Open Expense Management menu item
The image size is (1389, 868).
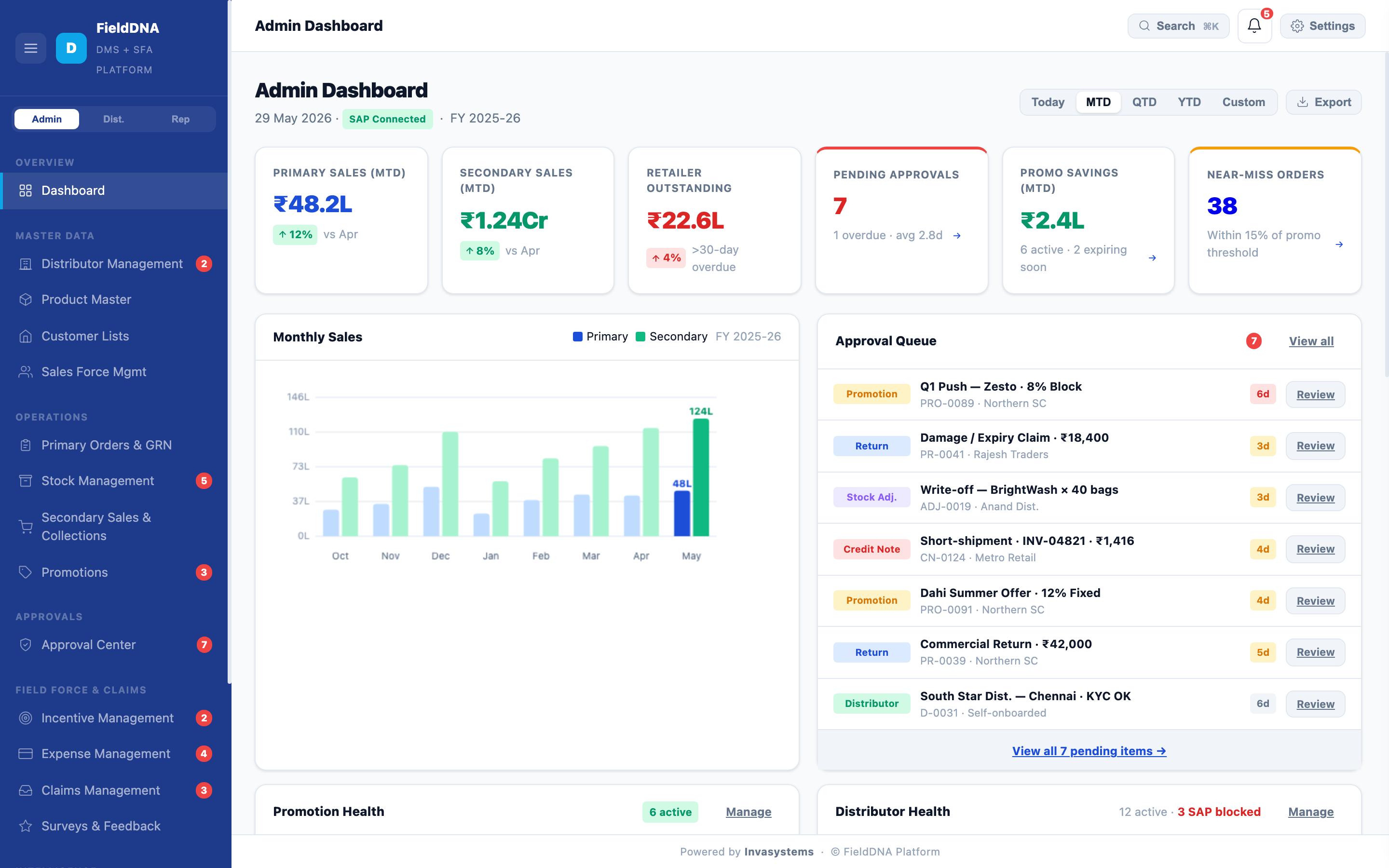(x=115, y=754)
